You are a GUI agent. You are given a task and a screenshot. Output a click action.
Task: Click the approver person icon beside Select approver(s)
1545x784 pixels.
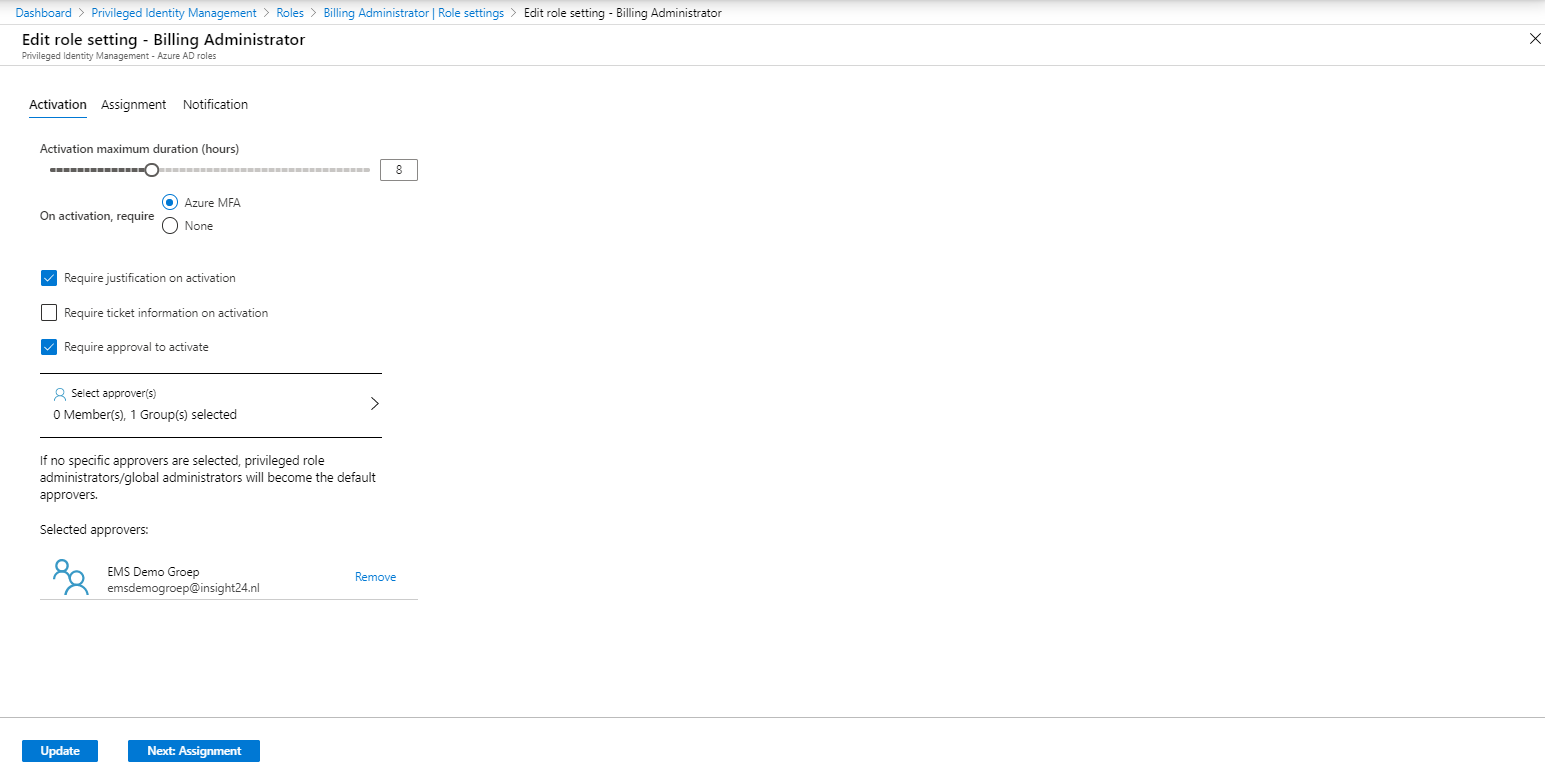[x=60, y=394]
